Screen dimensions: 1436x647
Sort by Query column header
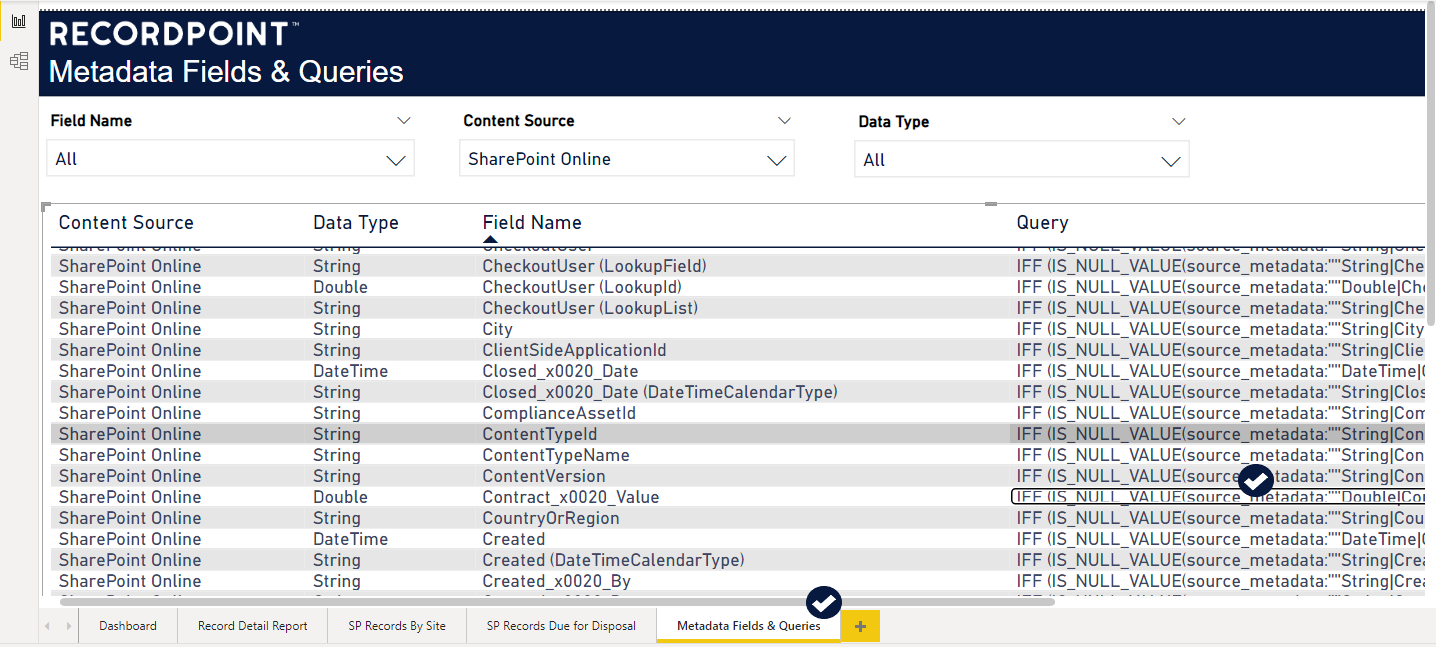tap(1042, 223)
